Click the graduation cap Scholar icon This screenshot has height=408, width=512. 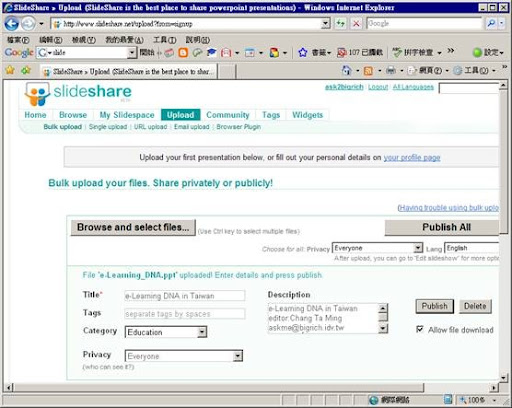click(x=211, y=52)
